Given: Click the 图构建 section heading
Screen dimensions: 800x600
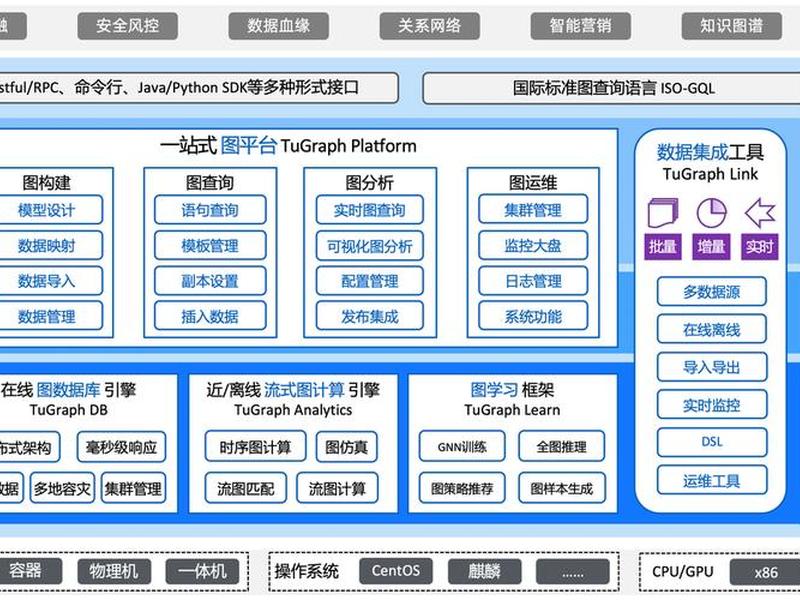Looking at the screenshot, I should 46,182.
